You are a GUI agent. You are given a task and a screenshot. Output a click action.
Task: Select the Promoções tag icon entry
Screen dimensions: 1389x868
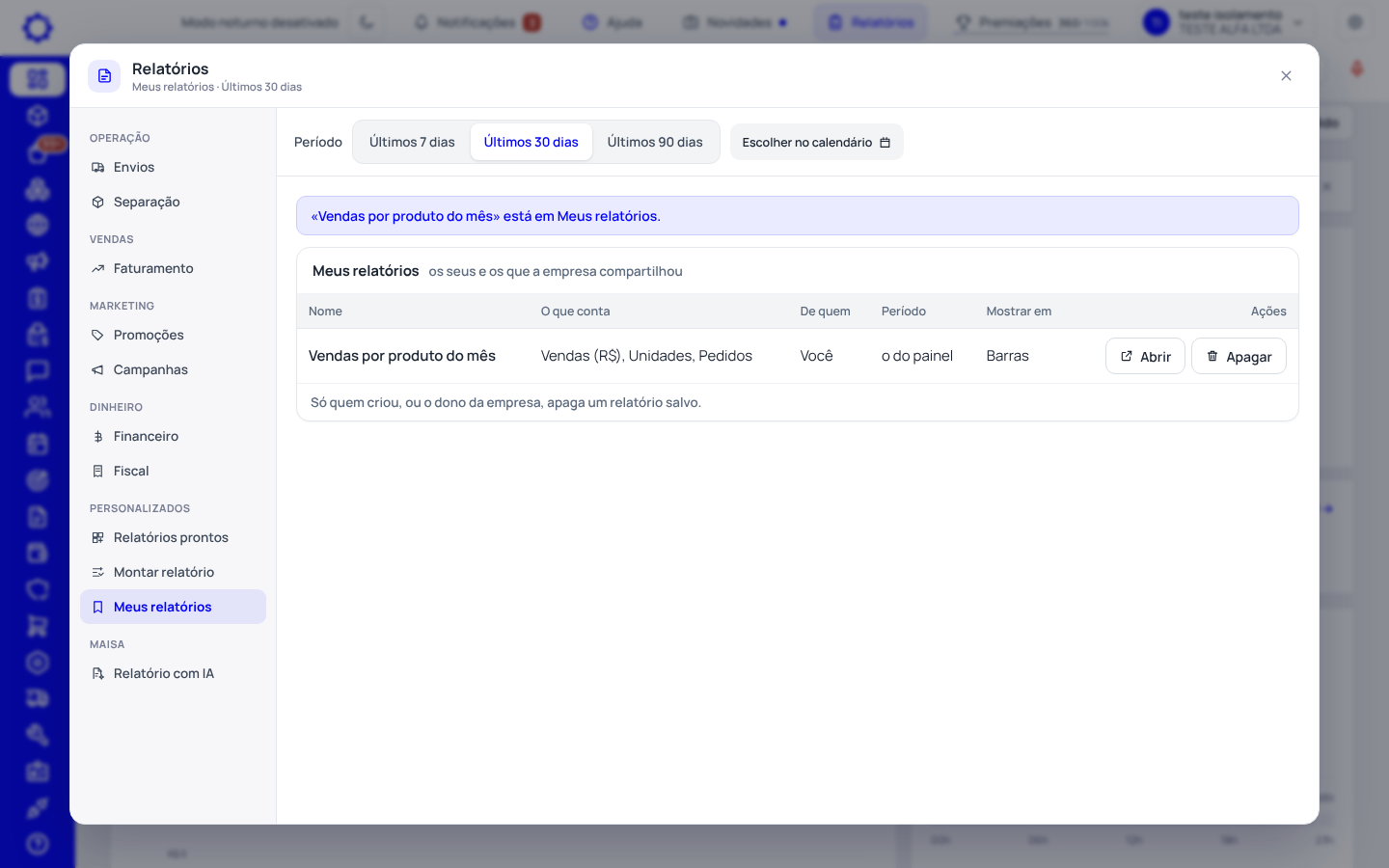pyautogui.click(x=173, y=335)
